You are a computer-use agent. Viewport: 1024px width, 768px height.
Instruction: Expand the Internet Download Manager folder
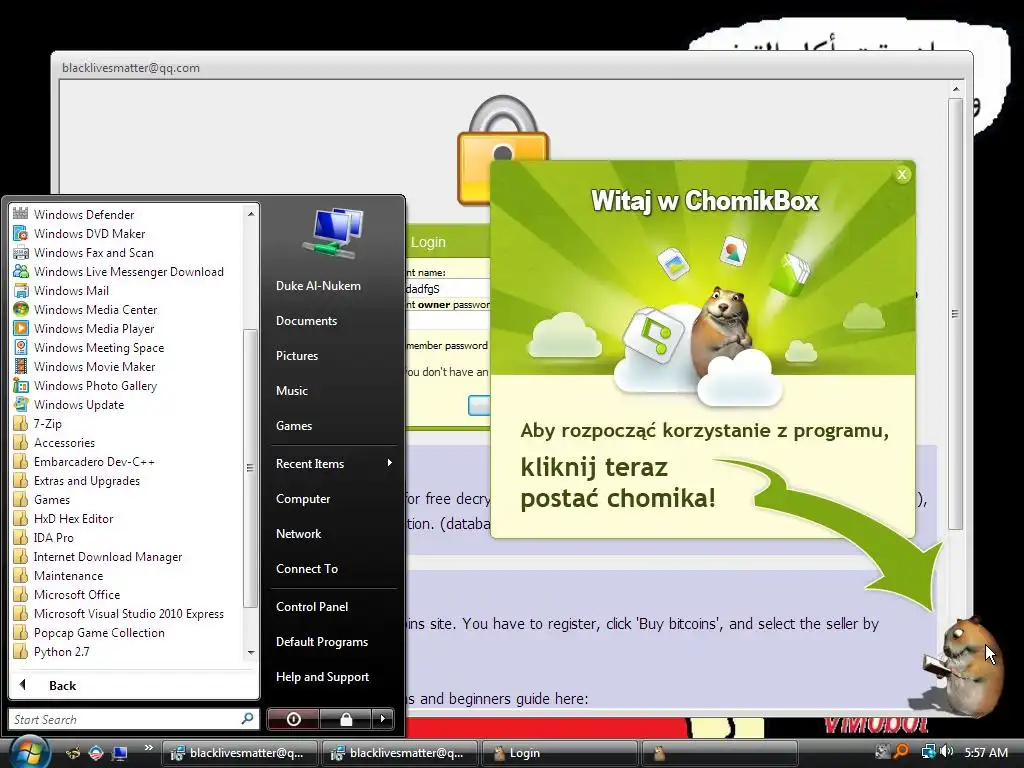[x=108, y=556]
